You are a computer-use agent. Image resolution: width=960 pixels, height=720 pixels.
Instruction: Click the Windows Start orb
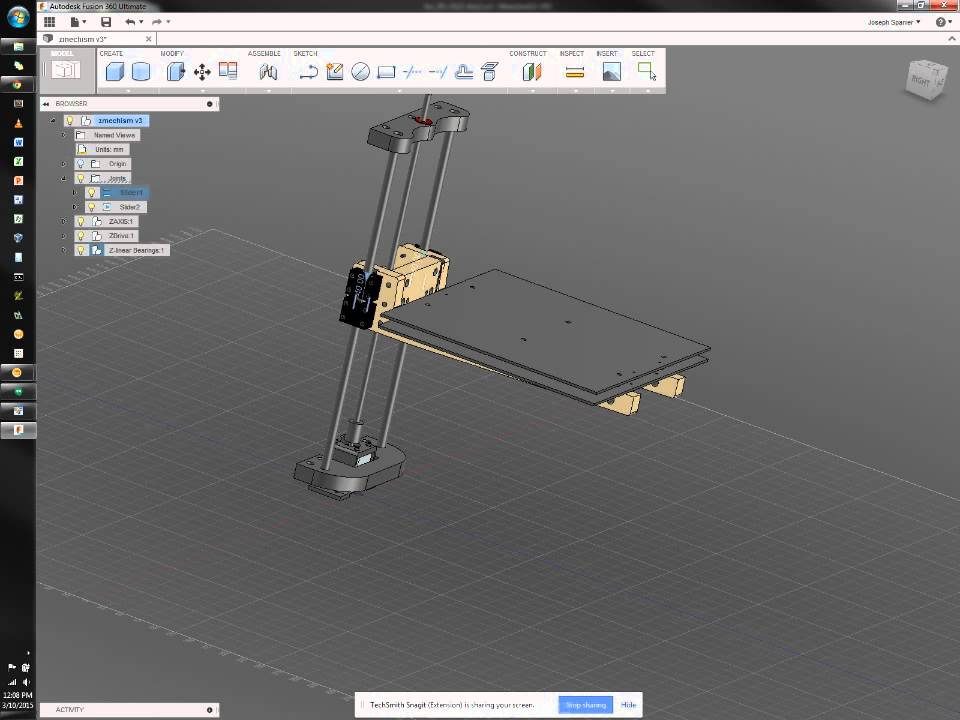point(17,17)
